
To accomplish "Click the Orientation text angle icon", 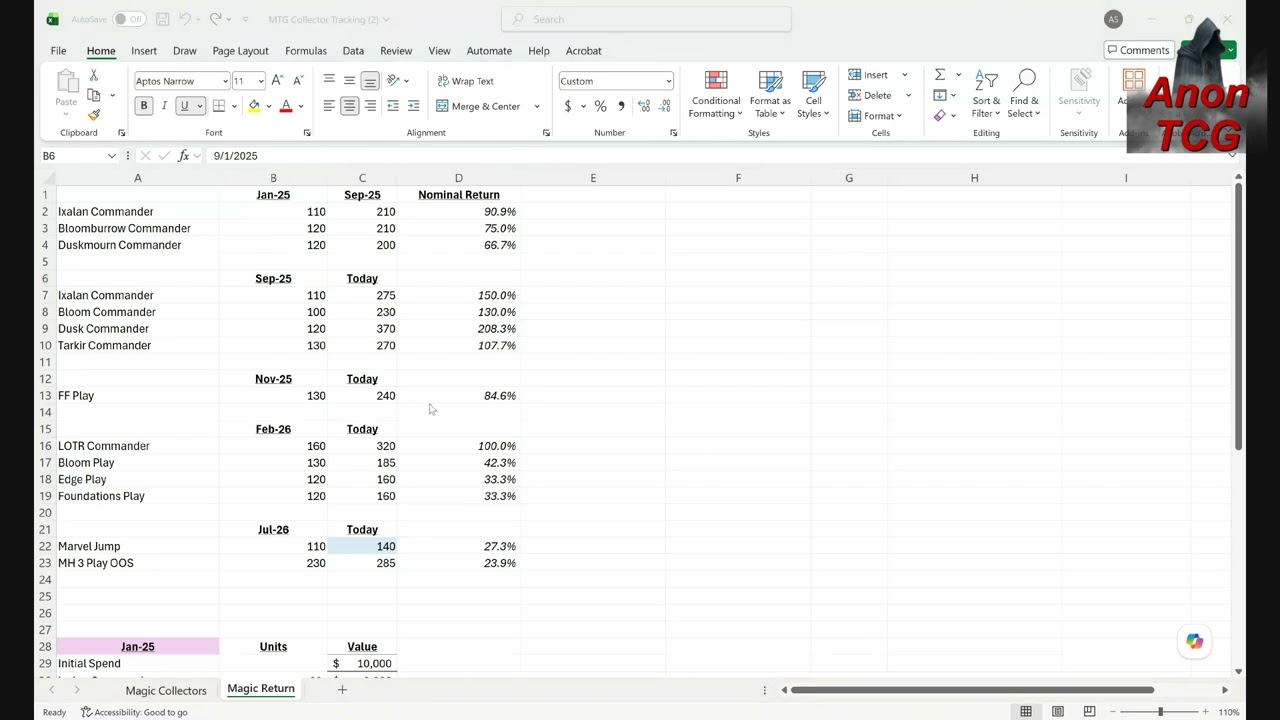I will [x=394, y=81].
